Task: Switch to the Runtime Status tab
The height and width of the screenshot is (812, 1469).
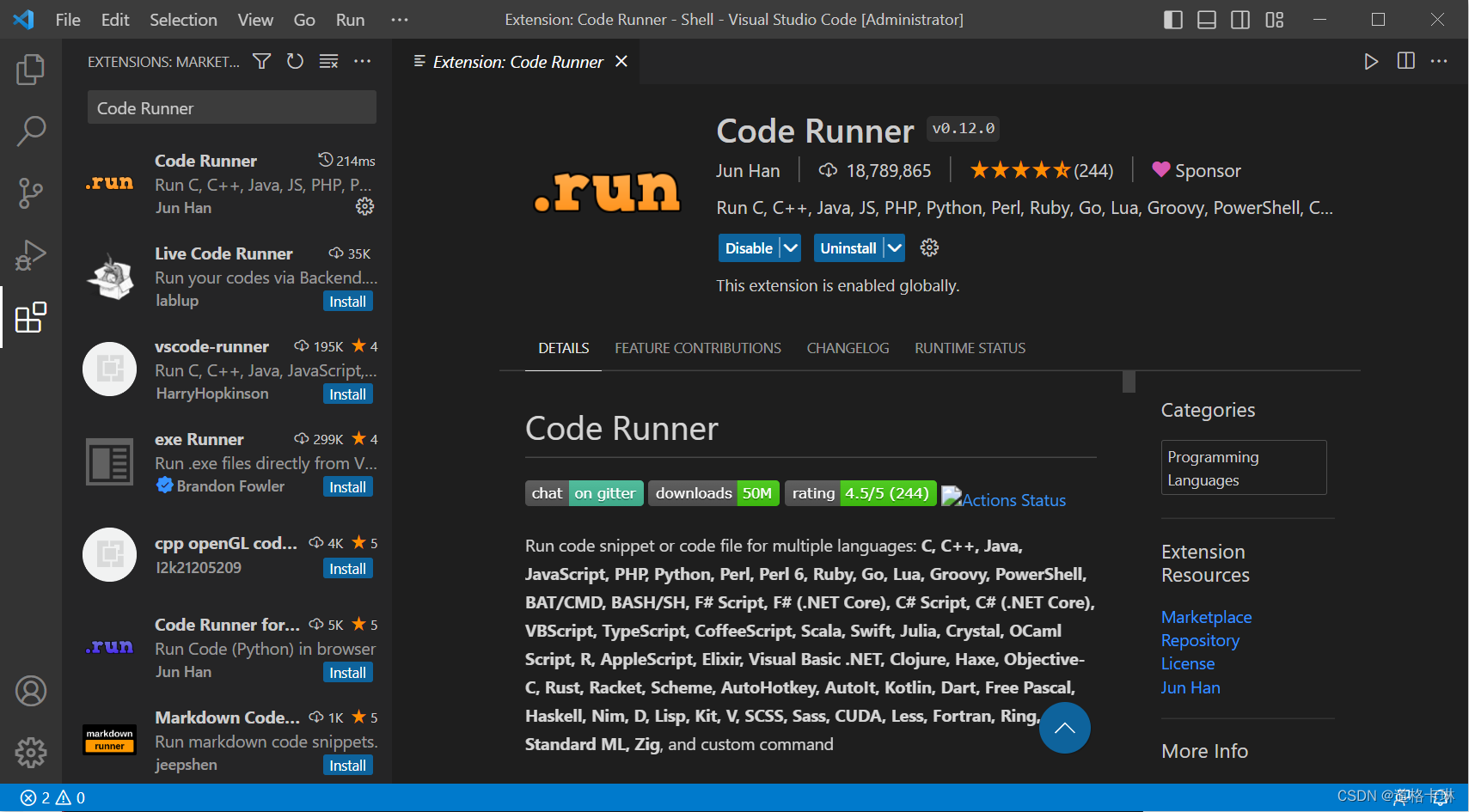Action: click(x=970, y=348)
